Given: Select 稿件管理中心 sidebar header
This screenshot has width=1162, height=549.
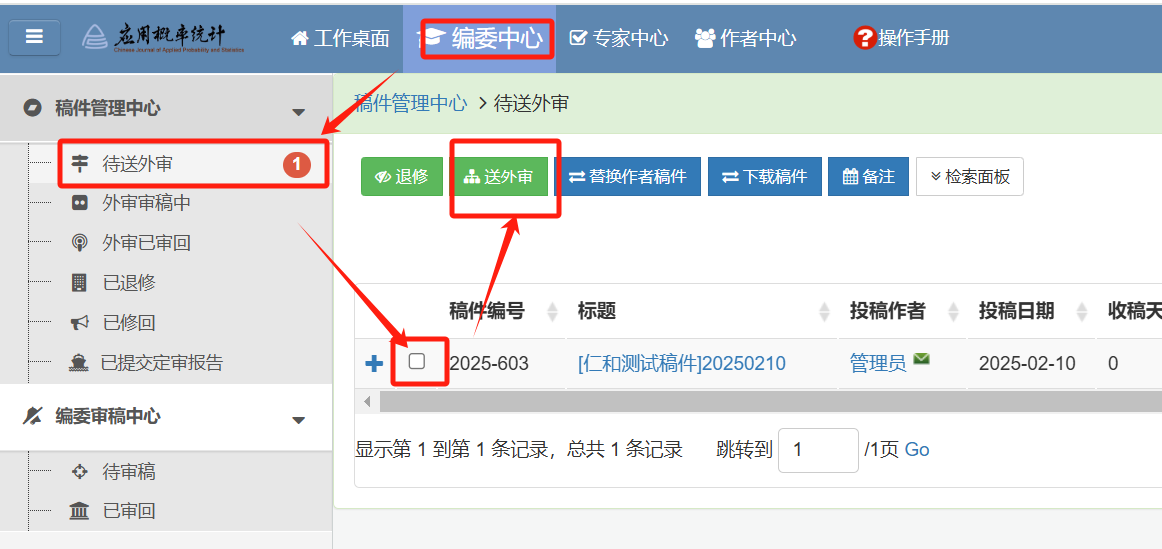Looking at the screenshot, I should pyautogui.click(x=166, y=108).
